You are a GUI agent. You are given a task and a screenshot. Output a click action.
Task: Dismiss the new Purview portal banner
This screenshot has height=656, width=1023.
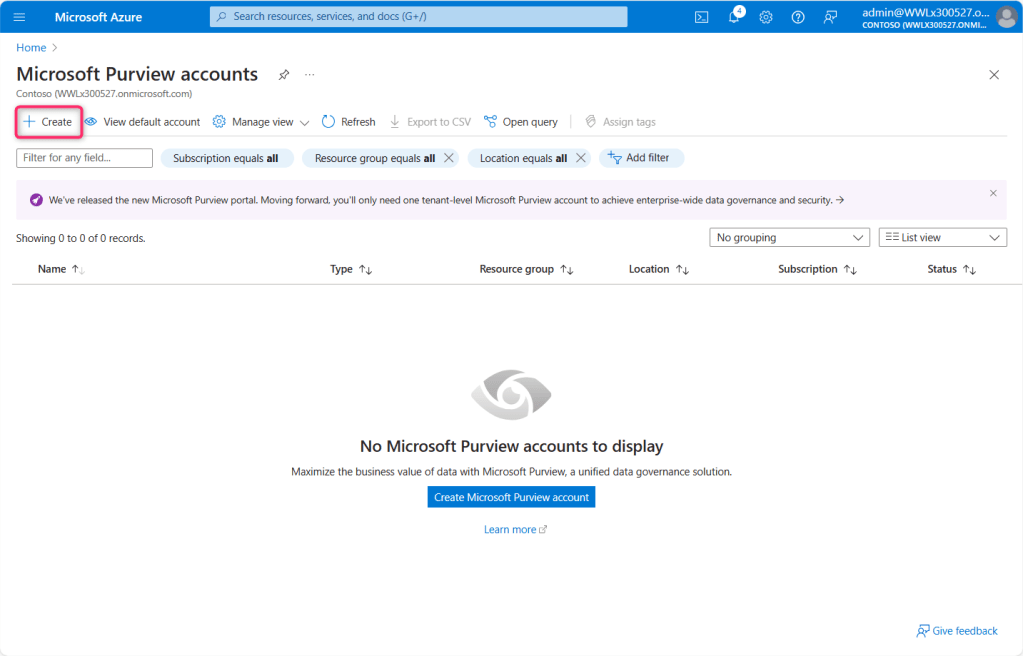click(993, 193)
